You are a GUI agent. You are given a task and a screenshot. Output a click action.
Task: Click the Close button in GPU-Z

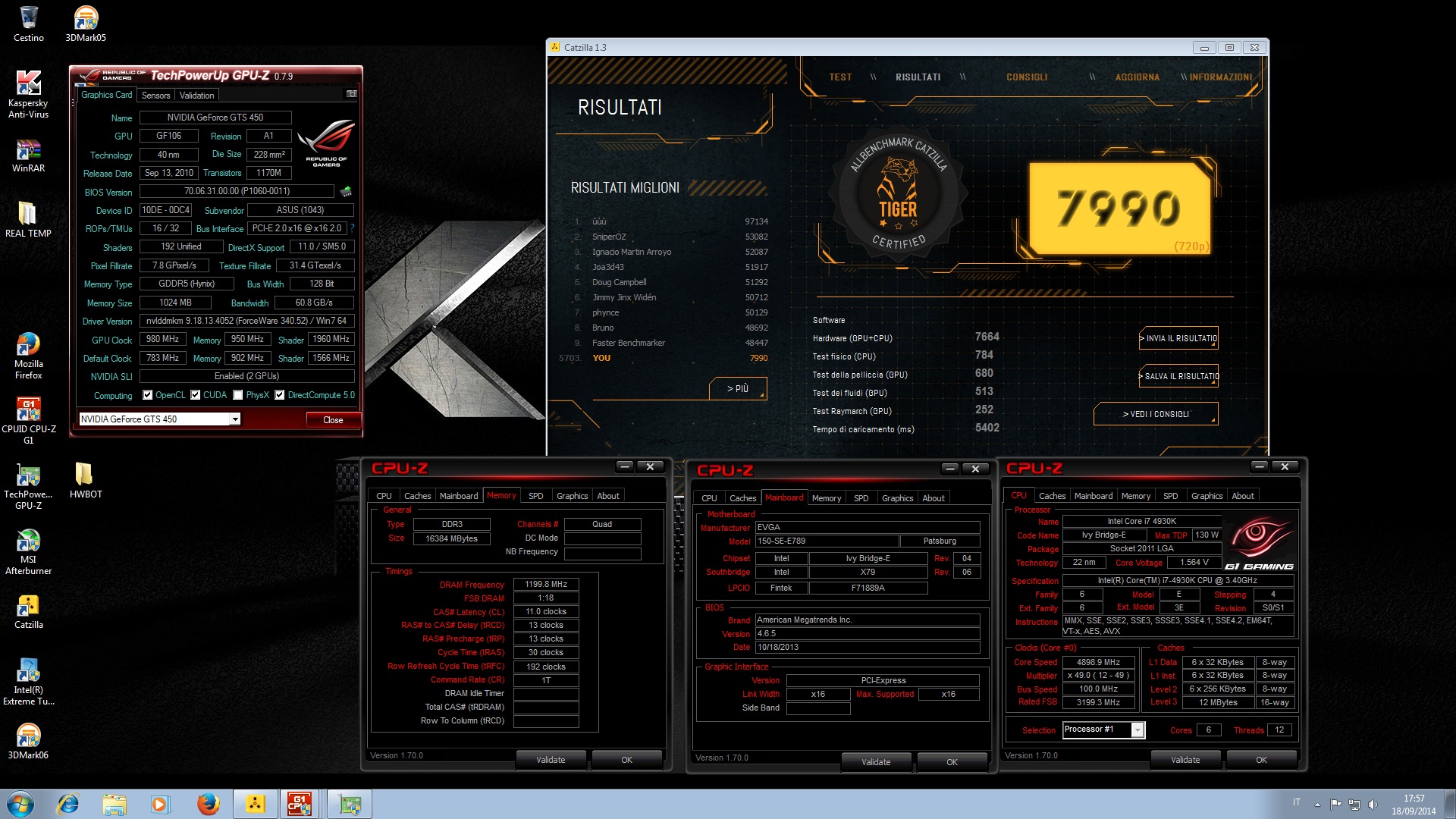[333, 420]
